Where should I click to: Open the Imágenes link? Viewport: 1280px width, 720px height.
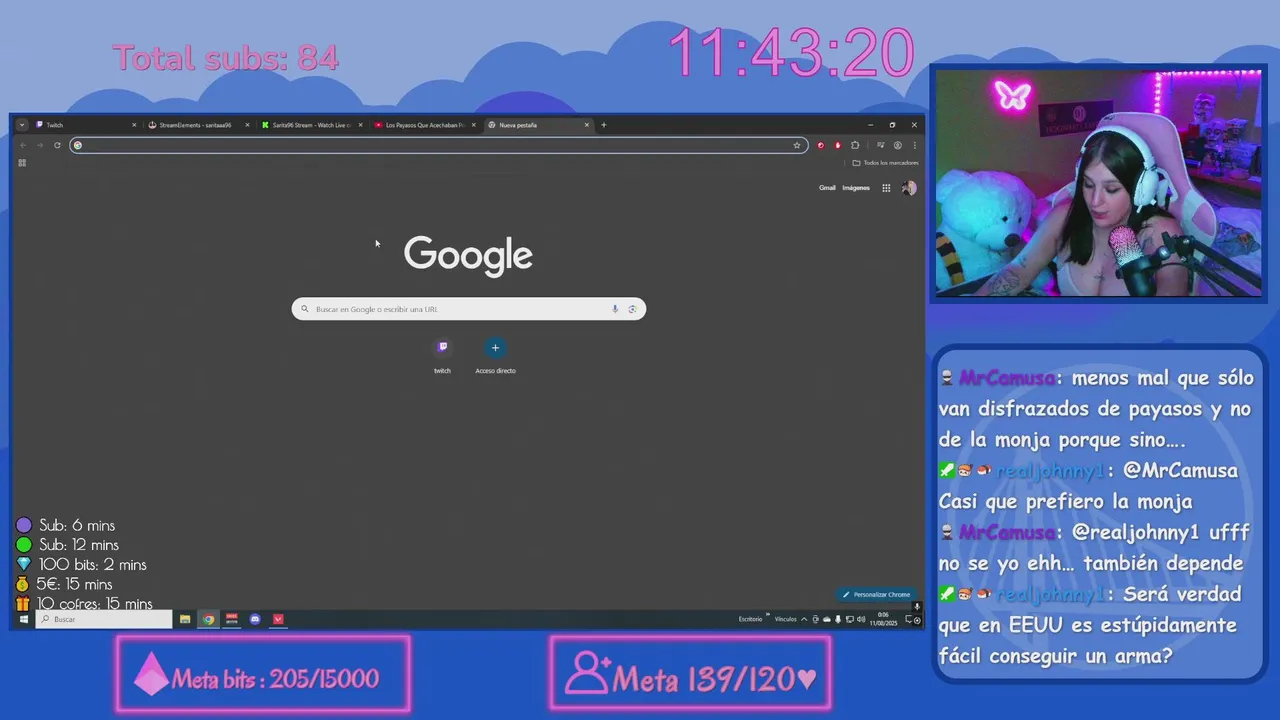point(856,188)
